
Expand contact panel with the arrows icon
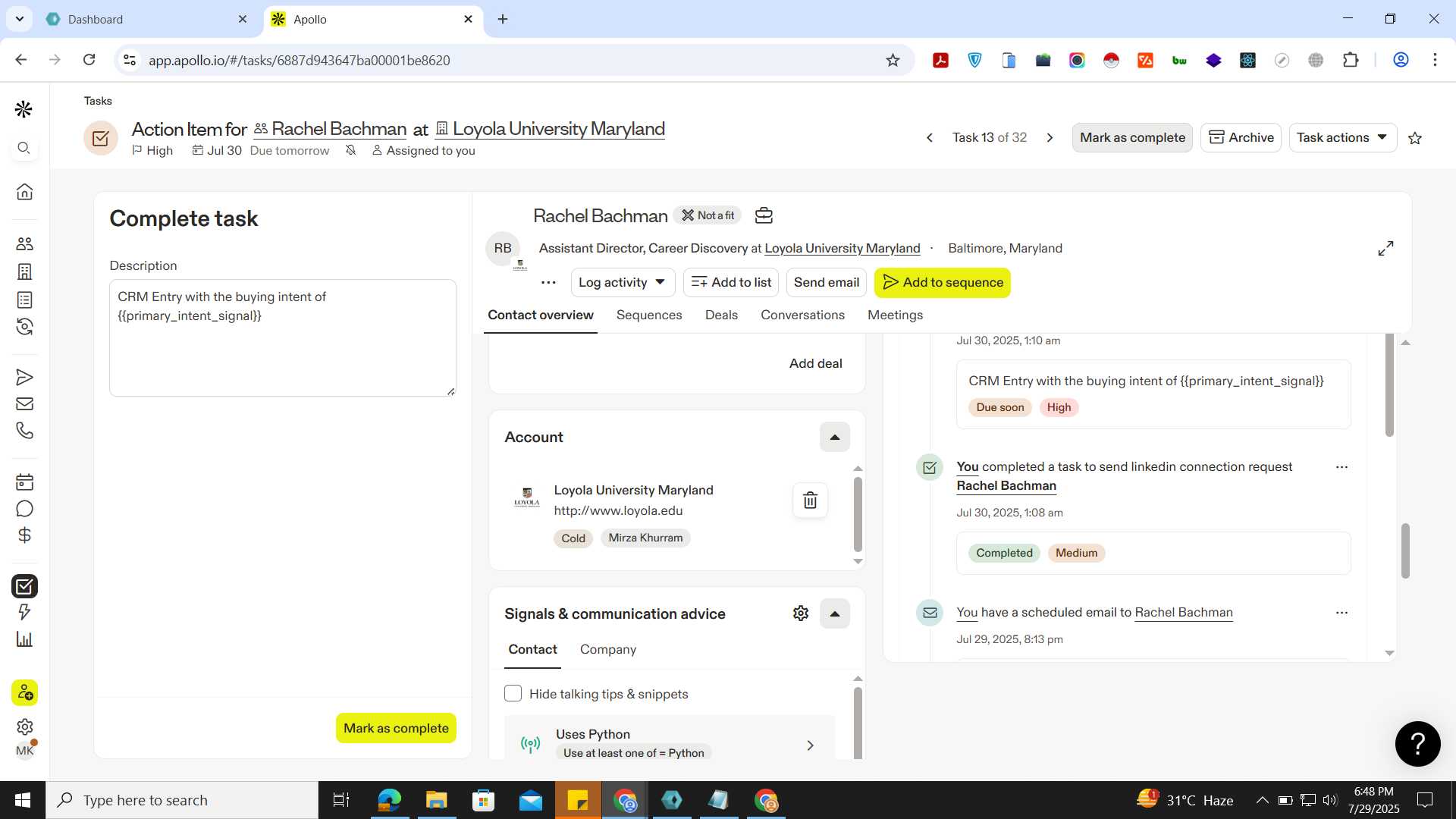(x=1385, y=249)
